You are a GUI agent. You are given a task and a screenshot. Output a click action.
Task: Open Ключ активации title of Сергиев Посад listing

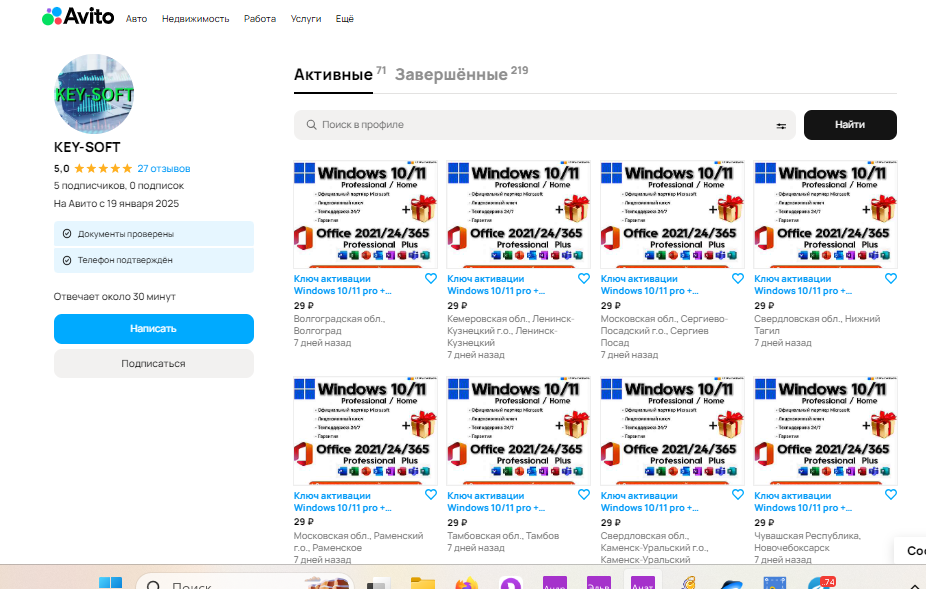tap(650, 285)
